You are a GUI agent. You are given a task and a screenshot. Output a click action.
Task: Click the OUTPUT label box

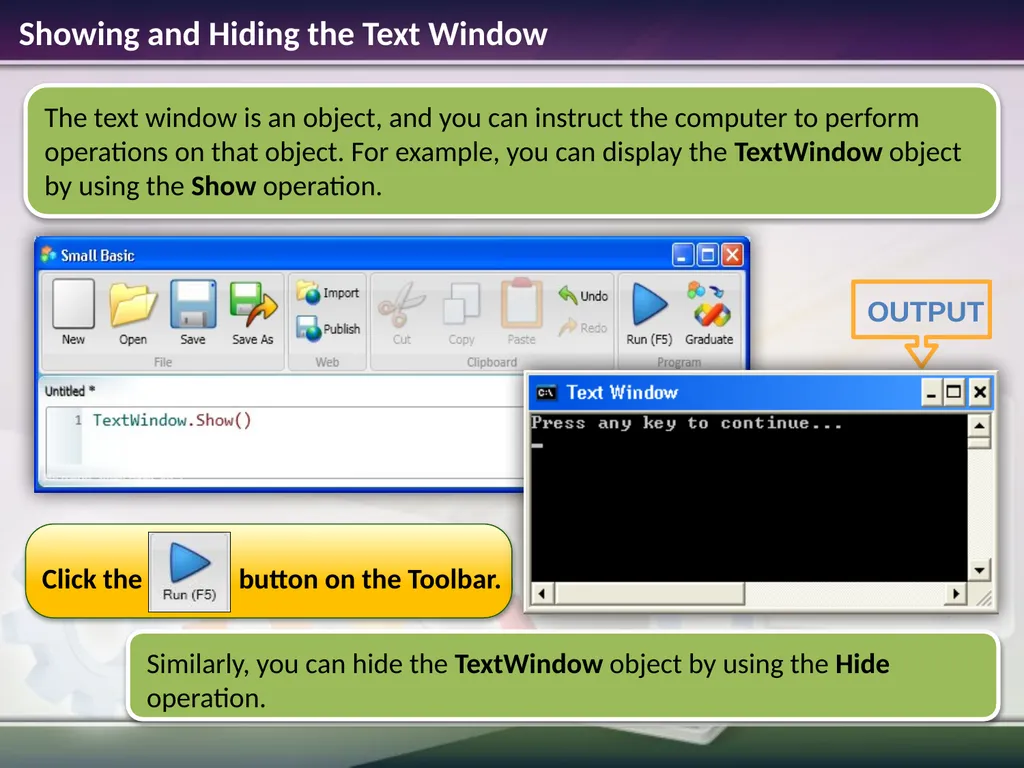coord(921,310)
